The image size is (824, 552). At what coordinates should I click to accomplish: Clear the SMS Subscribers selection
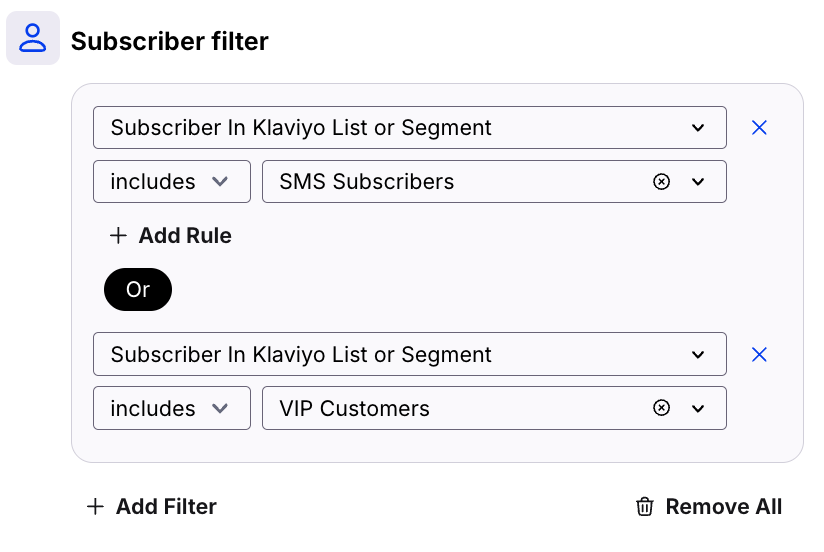(x=660, y=182)
